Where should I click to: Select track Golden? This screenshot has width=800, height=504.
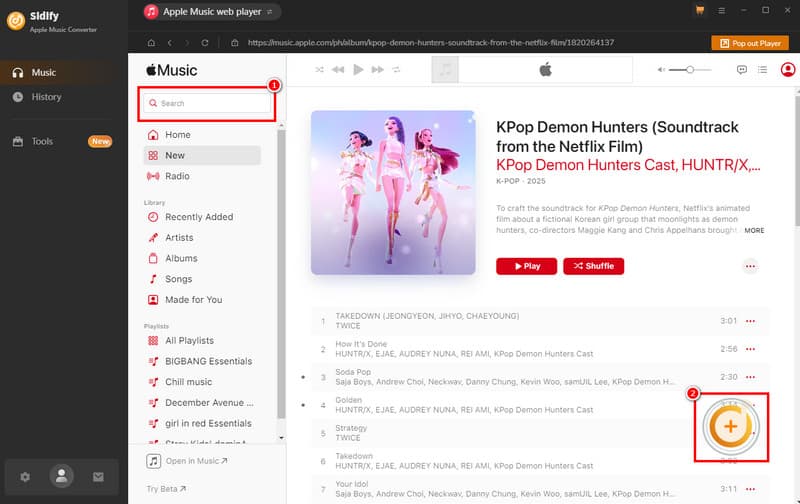tap(540, 405)
